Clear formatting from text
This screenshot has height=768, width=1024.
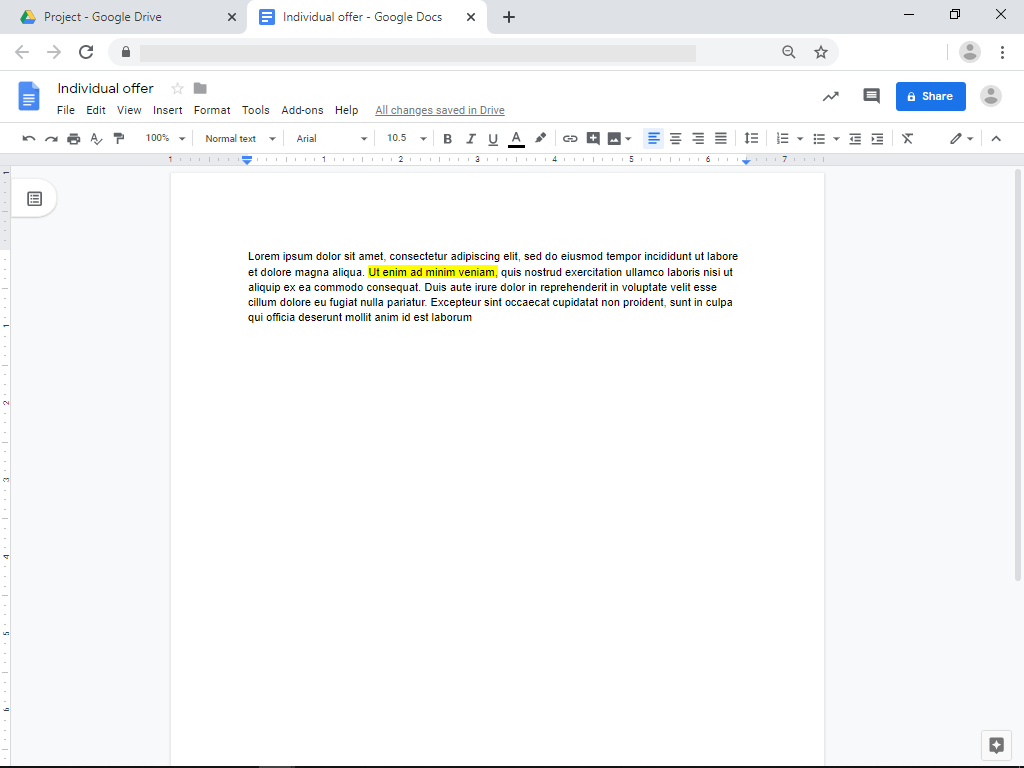(x=907, y=138)
